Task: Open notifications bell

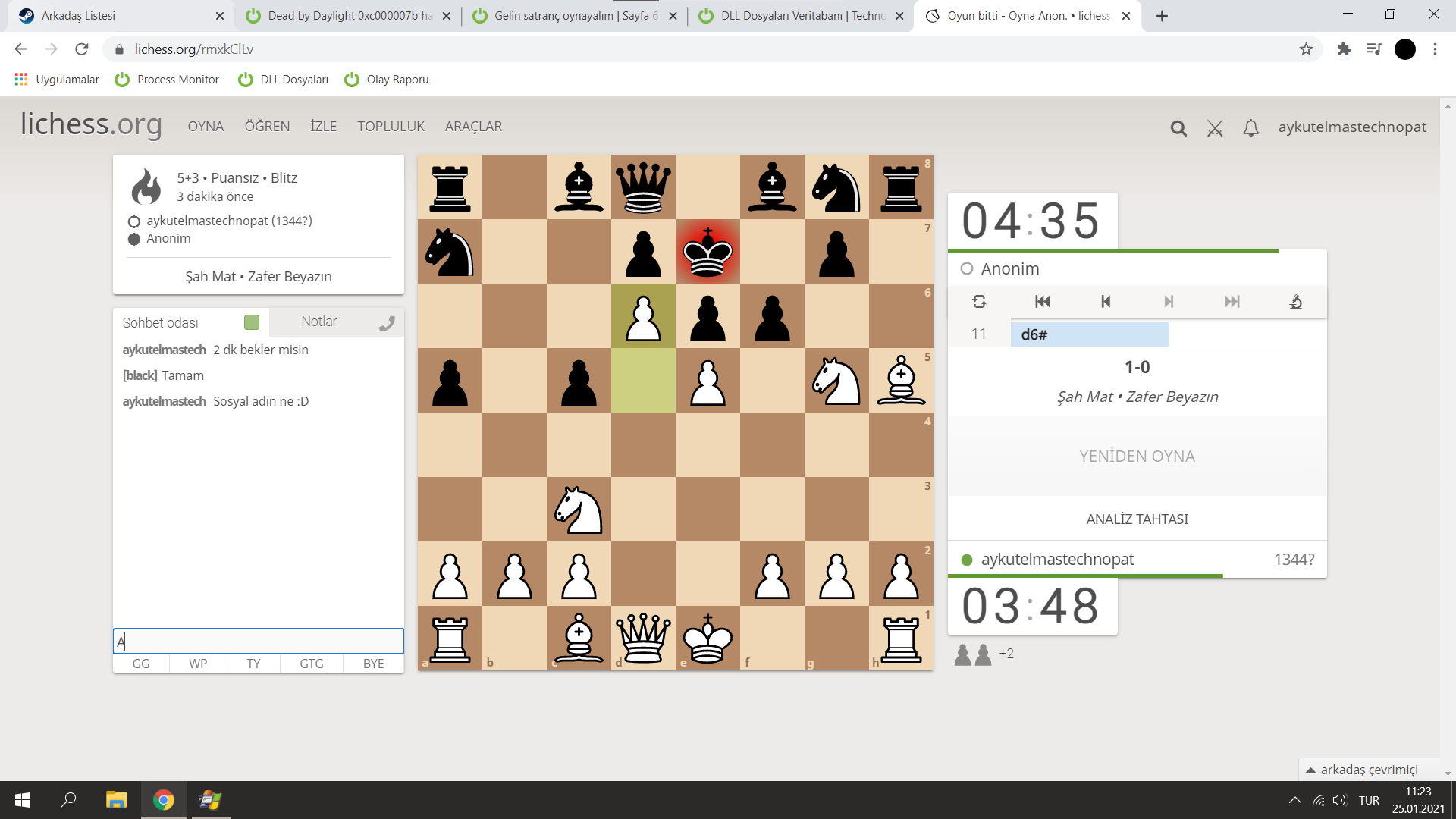Action: [x=1251, y=128]
